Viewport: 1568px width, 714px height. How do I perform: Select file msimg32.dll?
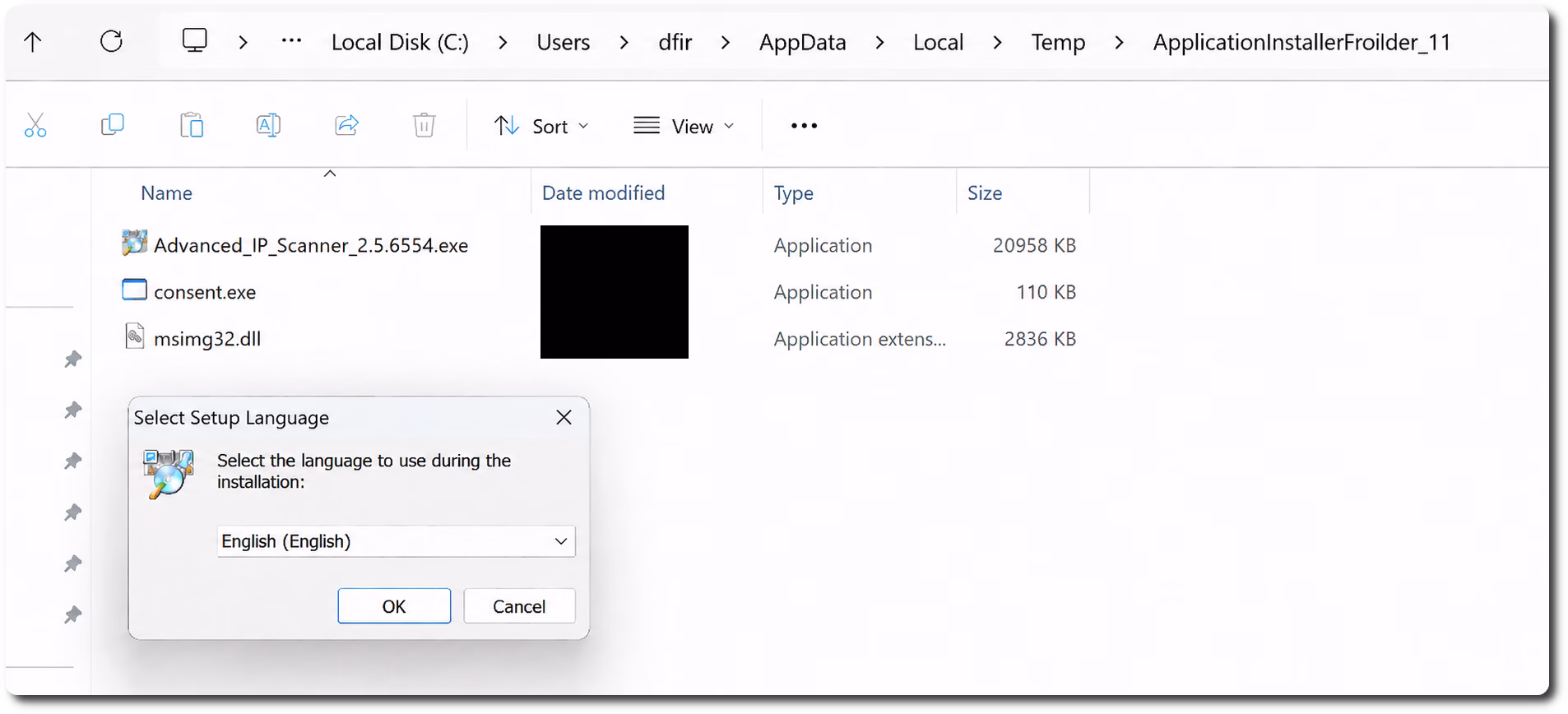click(207, 339)
